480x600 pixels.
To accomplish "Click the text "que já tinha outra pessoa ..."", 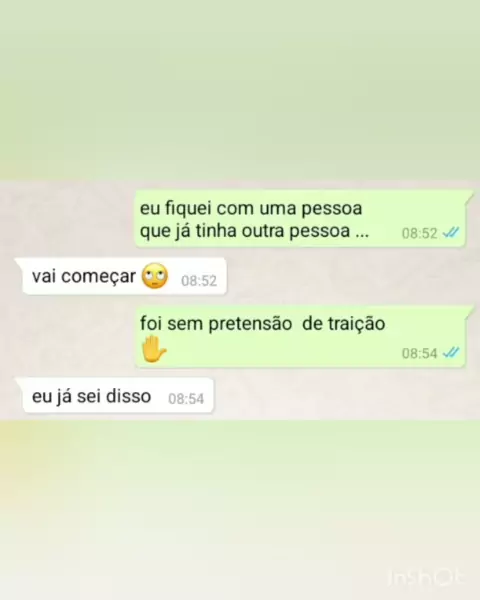I will coord(254,231).
